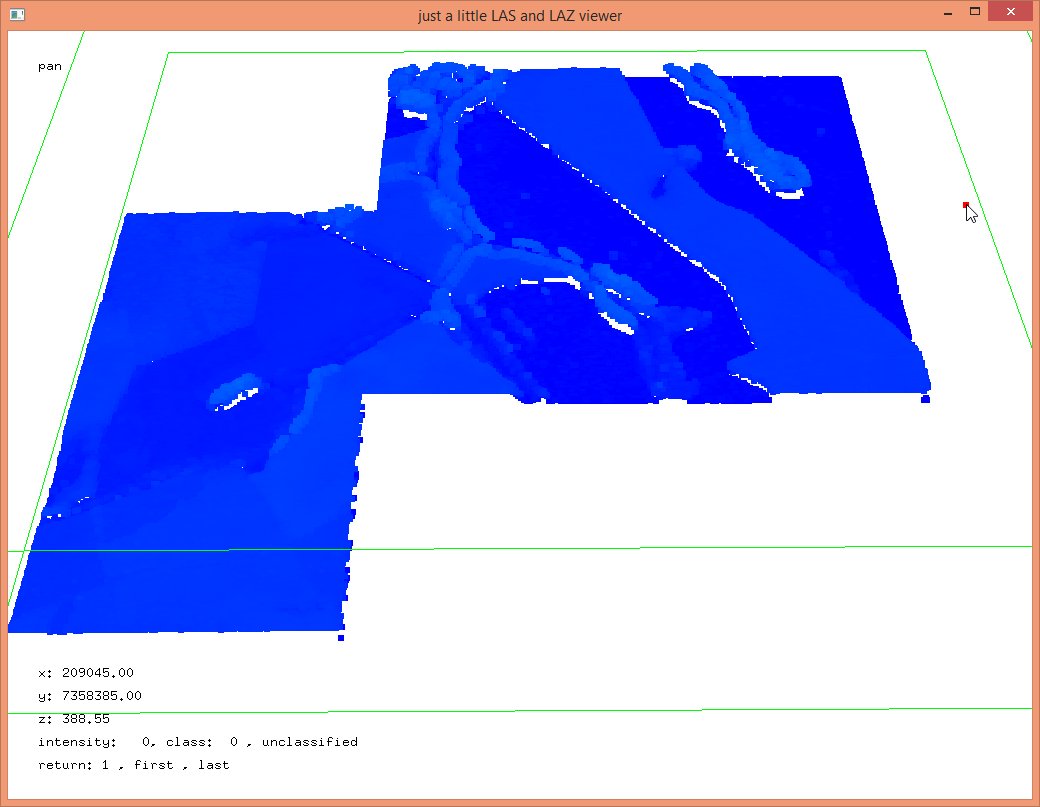The height and width of the screenshot is (807, 1040).
Task: Click the "pan" mode label
Action: (49, 66)
